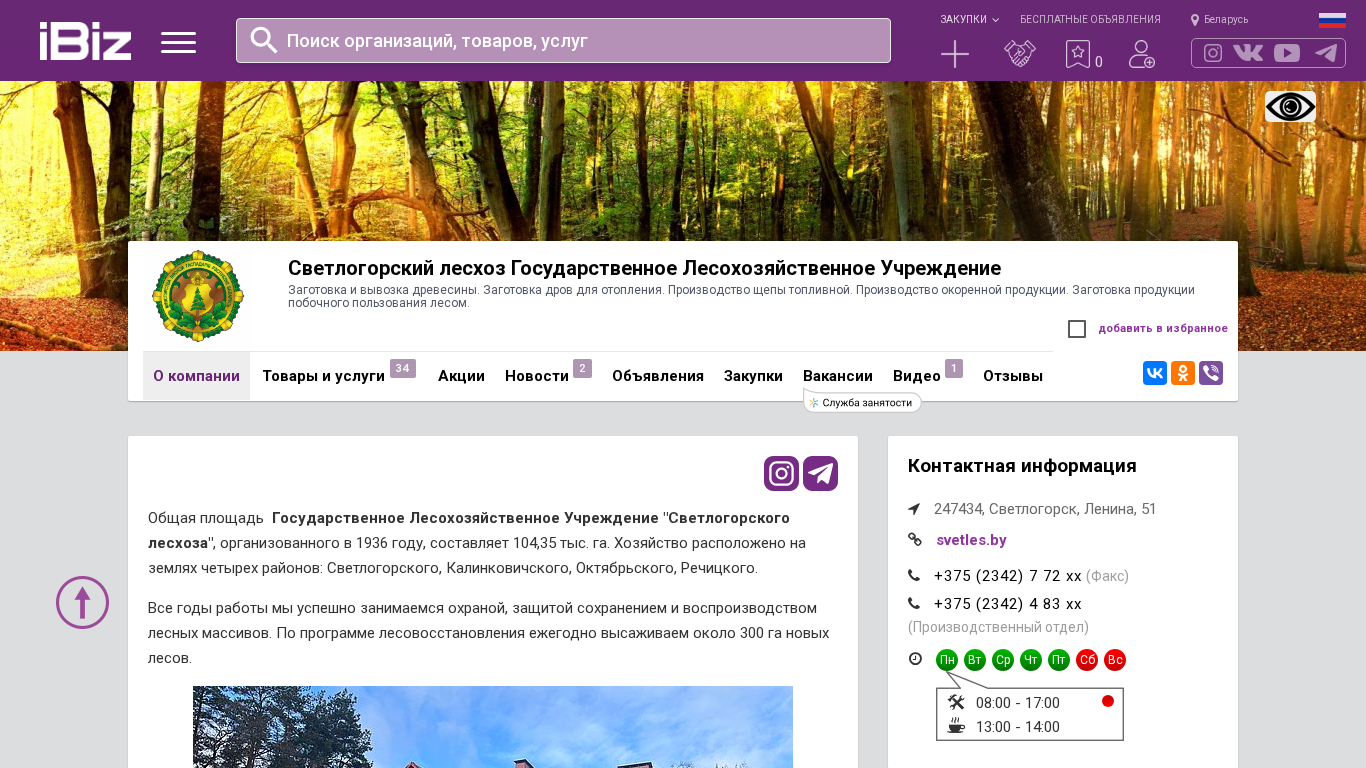1366x768 pixels.
Task: Share via Odnoklassniki icon
Action: click(x=1183, y=373)
